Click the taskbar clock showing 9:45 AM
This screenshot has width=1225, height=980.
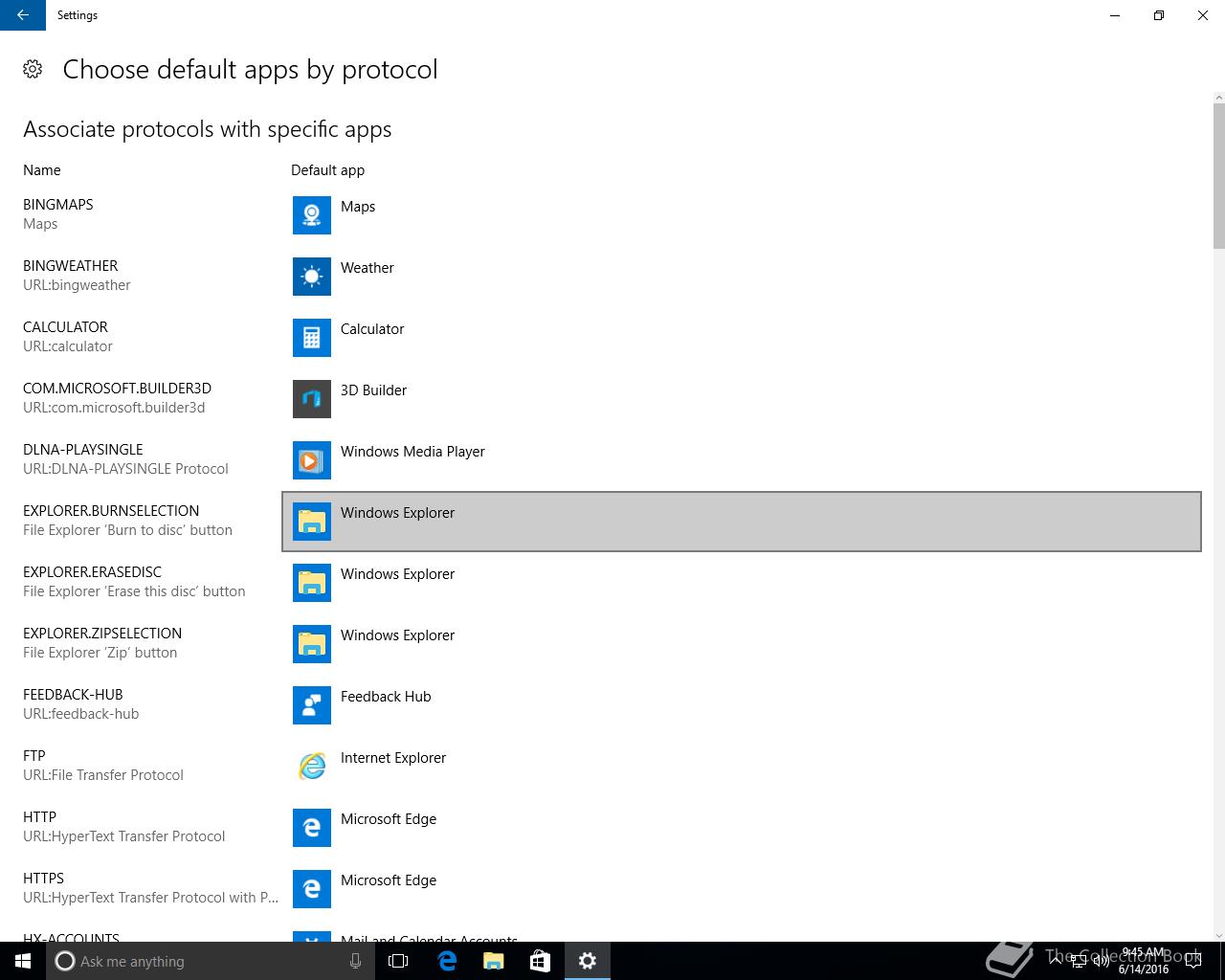(1144, 961)
